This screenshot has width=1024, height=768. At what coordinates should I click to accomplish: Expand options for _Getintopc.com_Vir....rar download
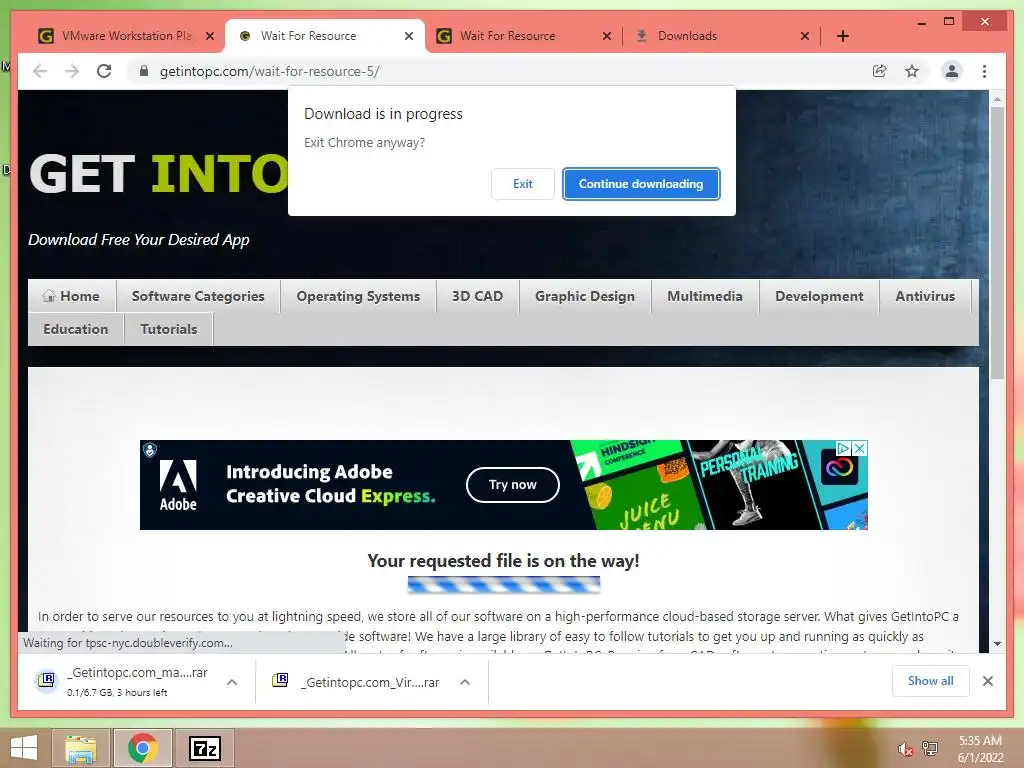click(x=465, y=682)
